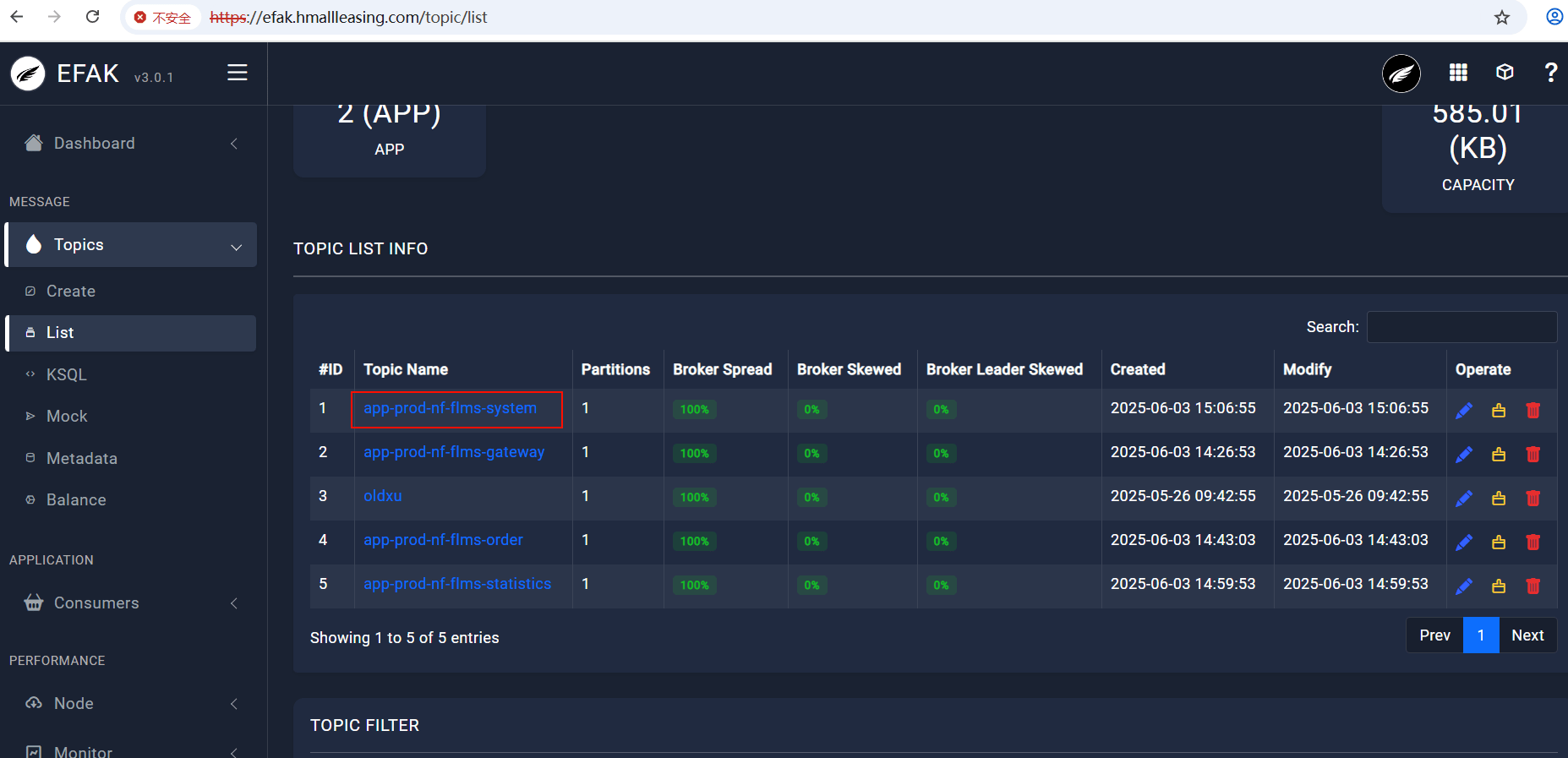
Task: Open the KSQL menu item
Action: click(x=67, y=375)
